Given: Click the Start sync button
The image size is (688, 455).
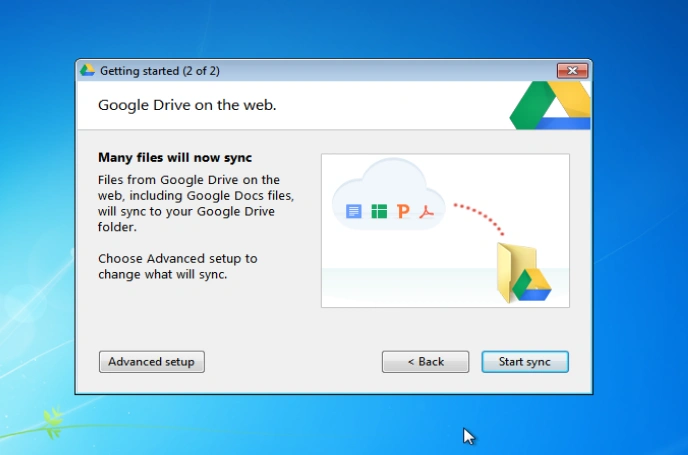Looking at the screenshot, I should 525,362.
